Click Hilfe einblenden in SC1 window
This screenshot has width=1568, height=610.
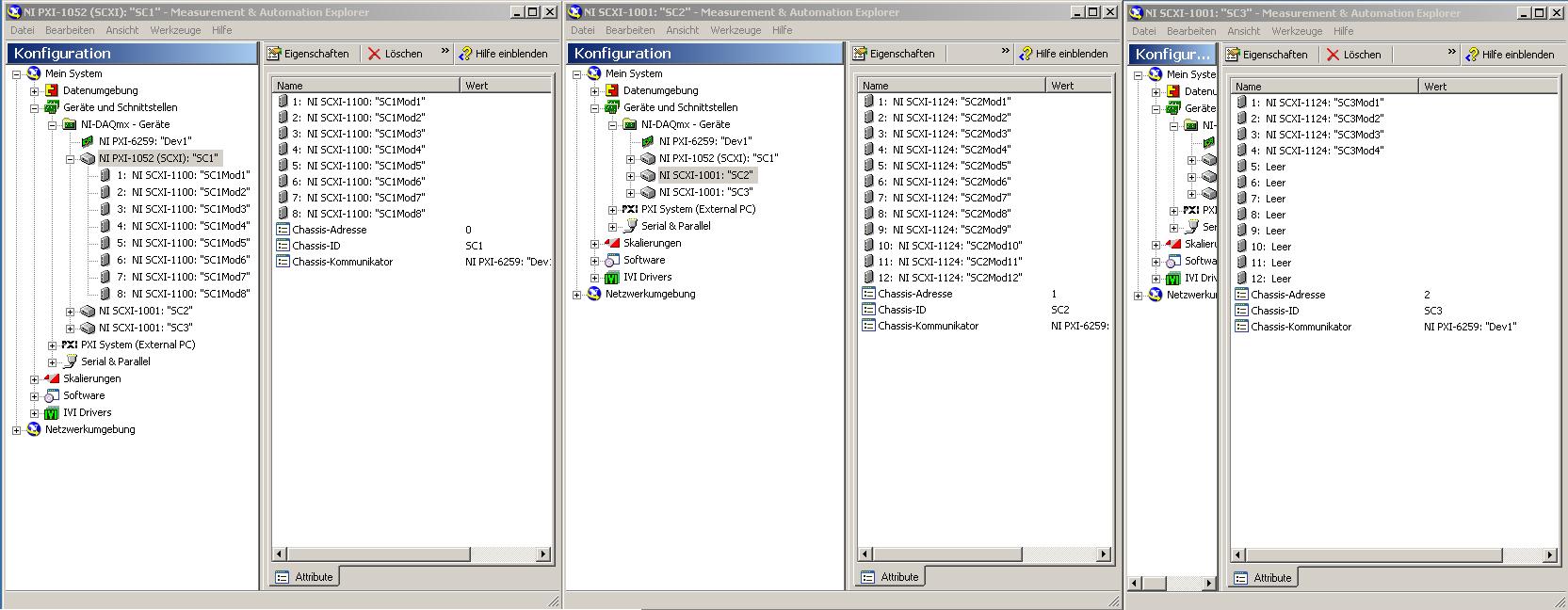click(504, 54)
